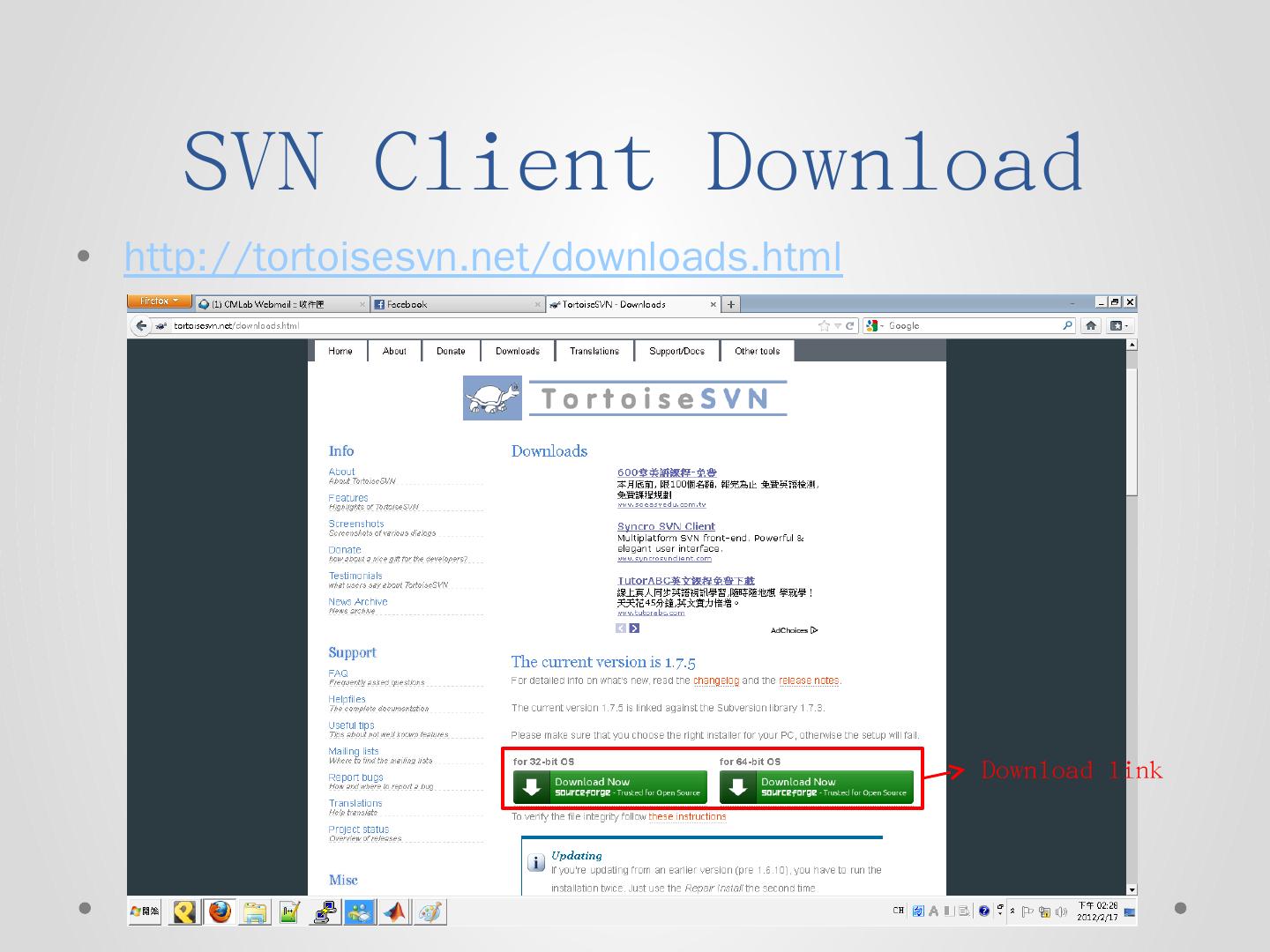
Task: Click the Firefox Home button
Action: click(x=1091, y=325)
